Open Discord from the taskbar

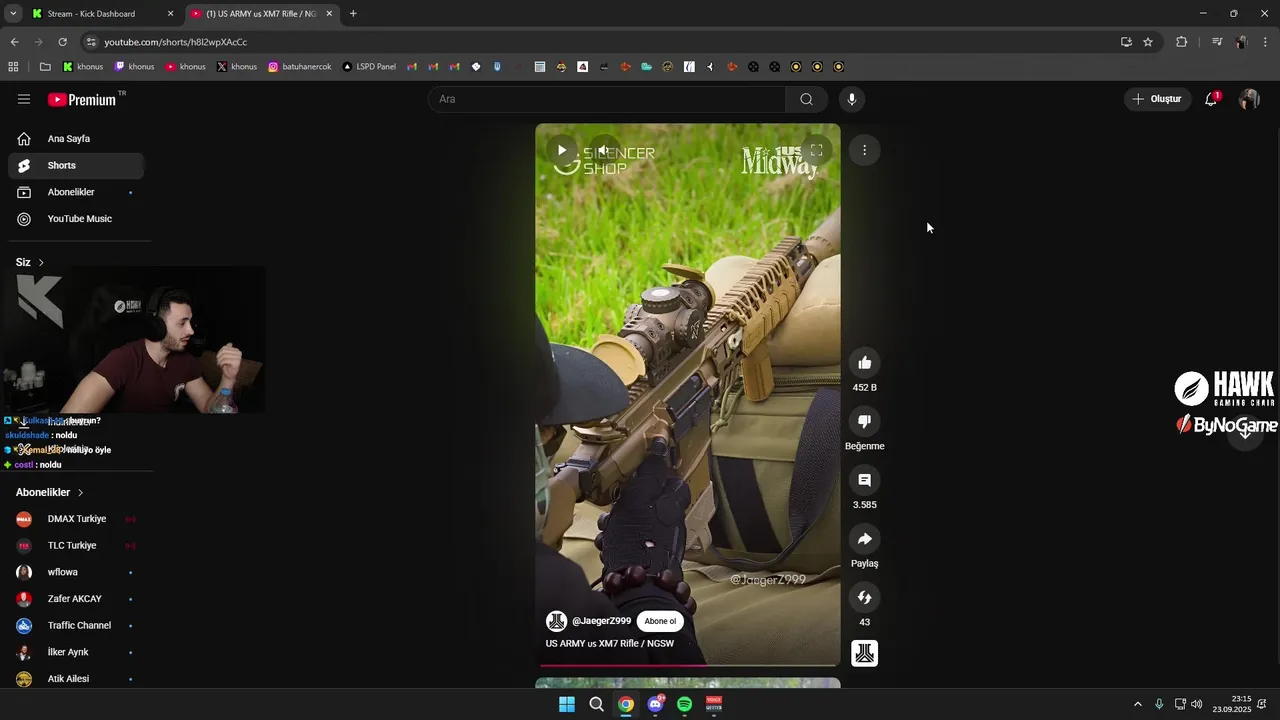point(655,704)
